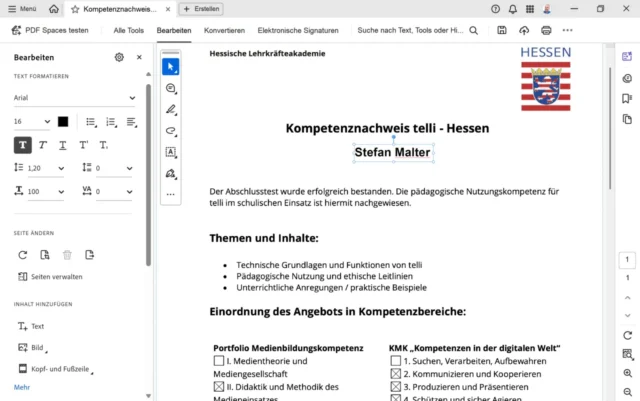Open bookmarks panel in right sidebar
Image resolution: width=640 pixels, height=401 pixels.
pos(627,98)
